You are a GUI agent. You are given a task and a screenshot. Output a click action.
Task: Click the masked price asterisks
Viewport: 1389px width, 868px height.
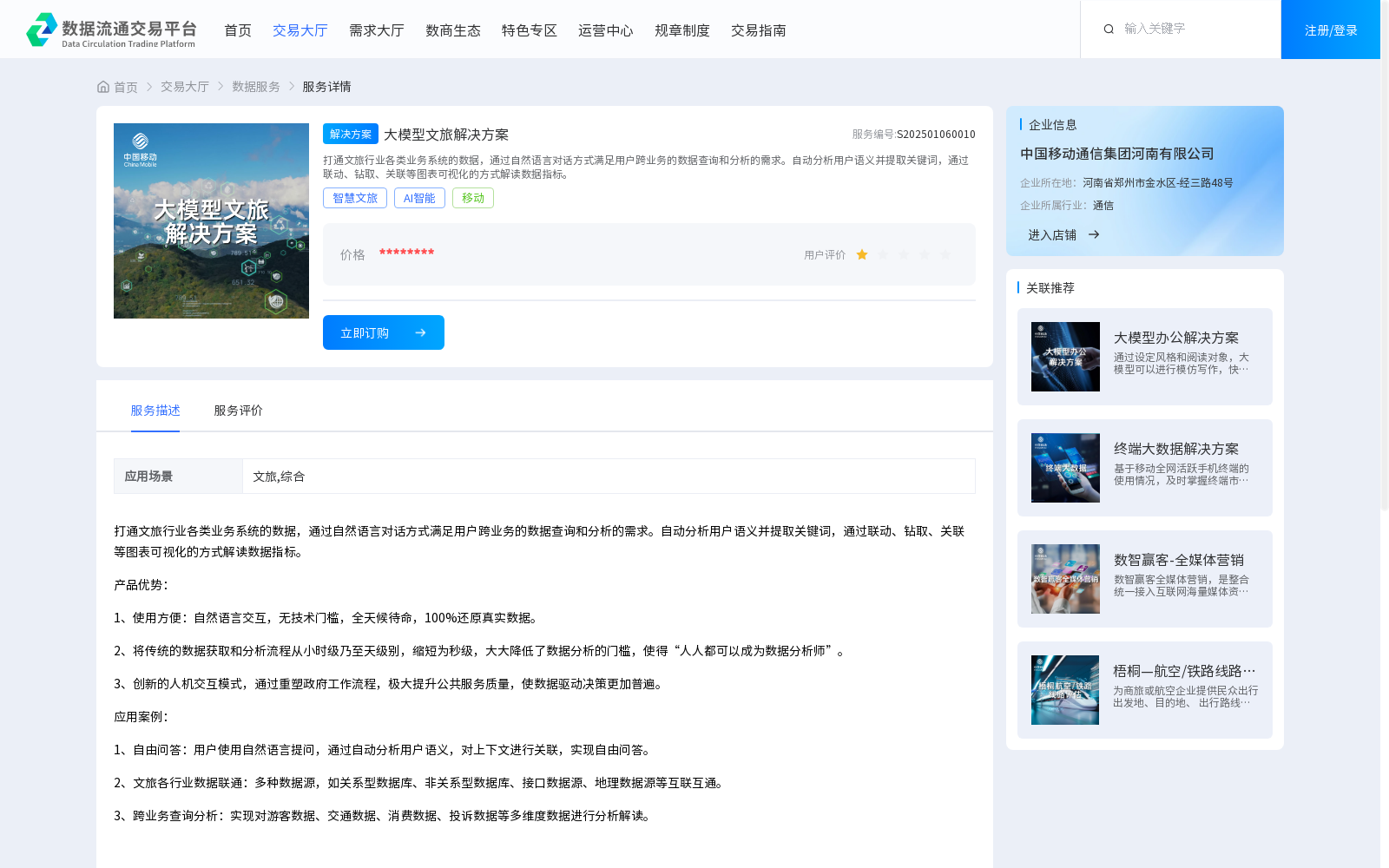pyautogui.click(x=406, y=253)
